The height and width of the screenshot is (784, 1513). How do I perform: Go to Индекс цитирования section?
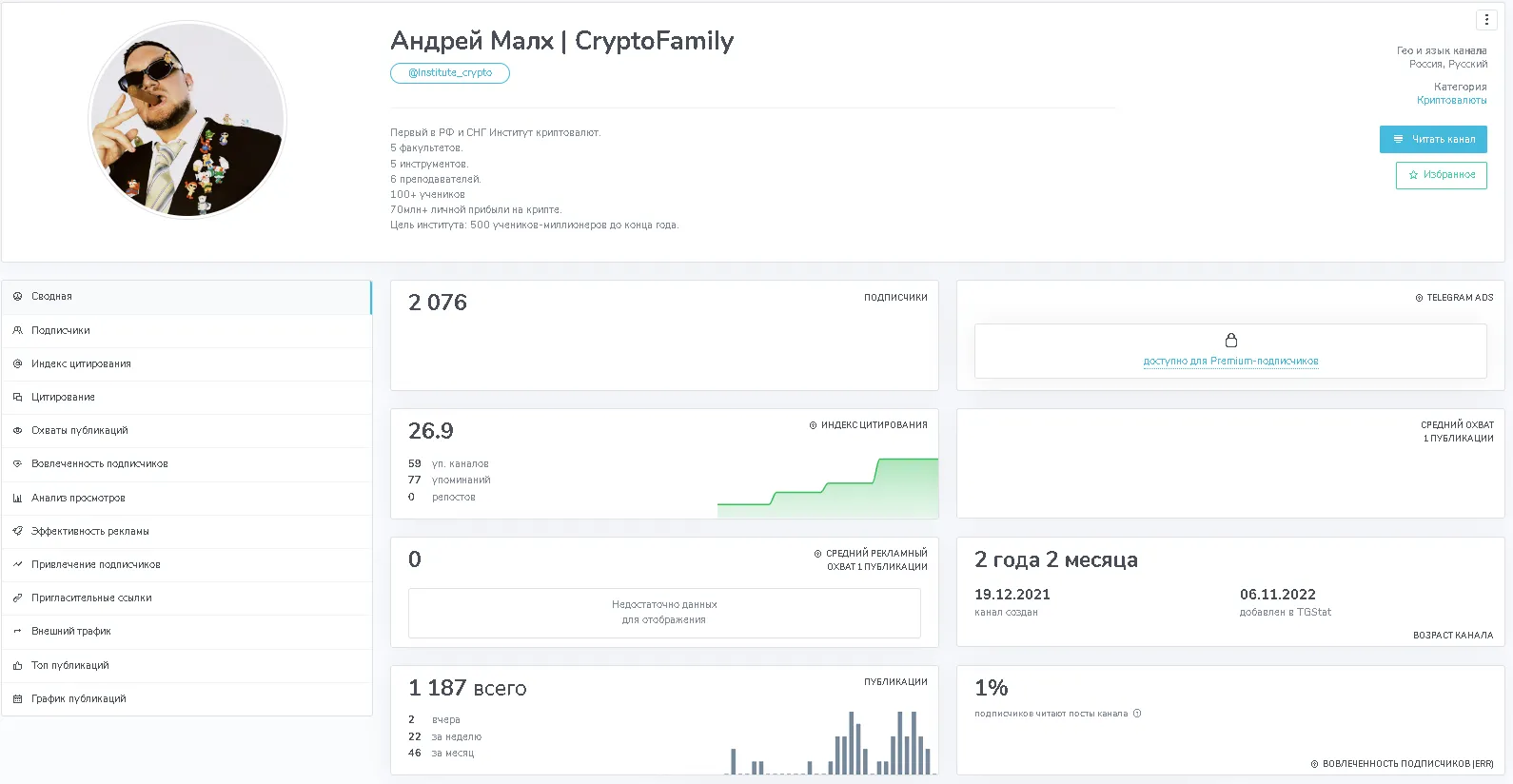coord(187,363)
